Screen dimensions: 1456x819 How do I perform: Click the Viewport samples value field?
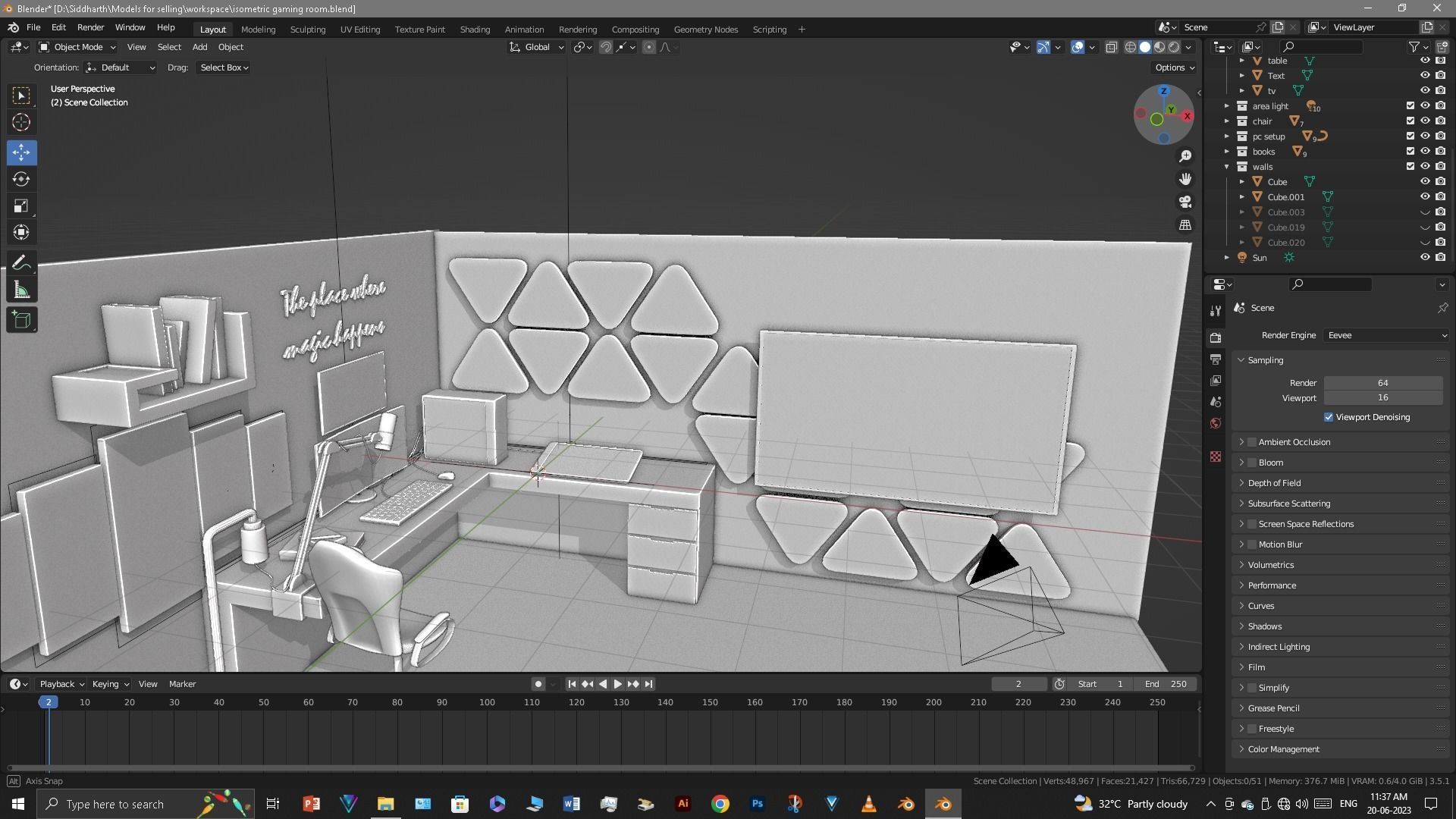tap(1383, 397)
